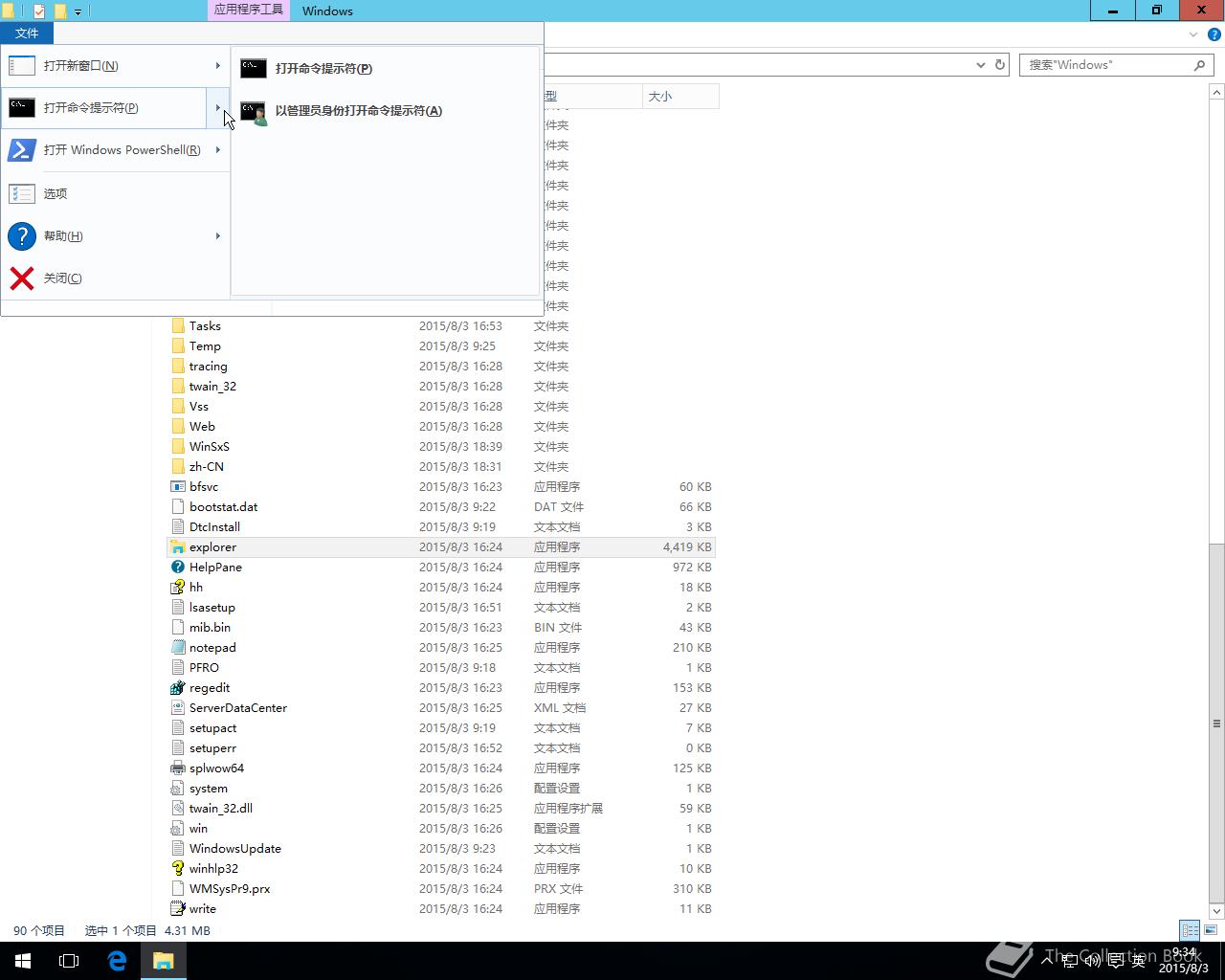
Task: Choose 打开 Windows PowerShell(R)
Action: coord(104,150)
